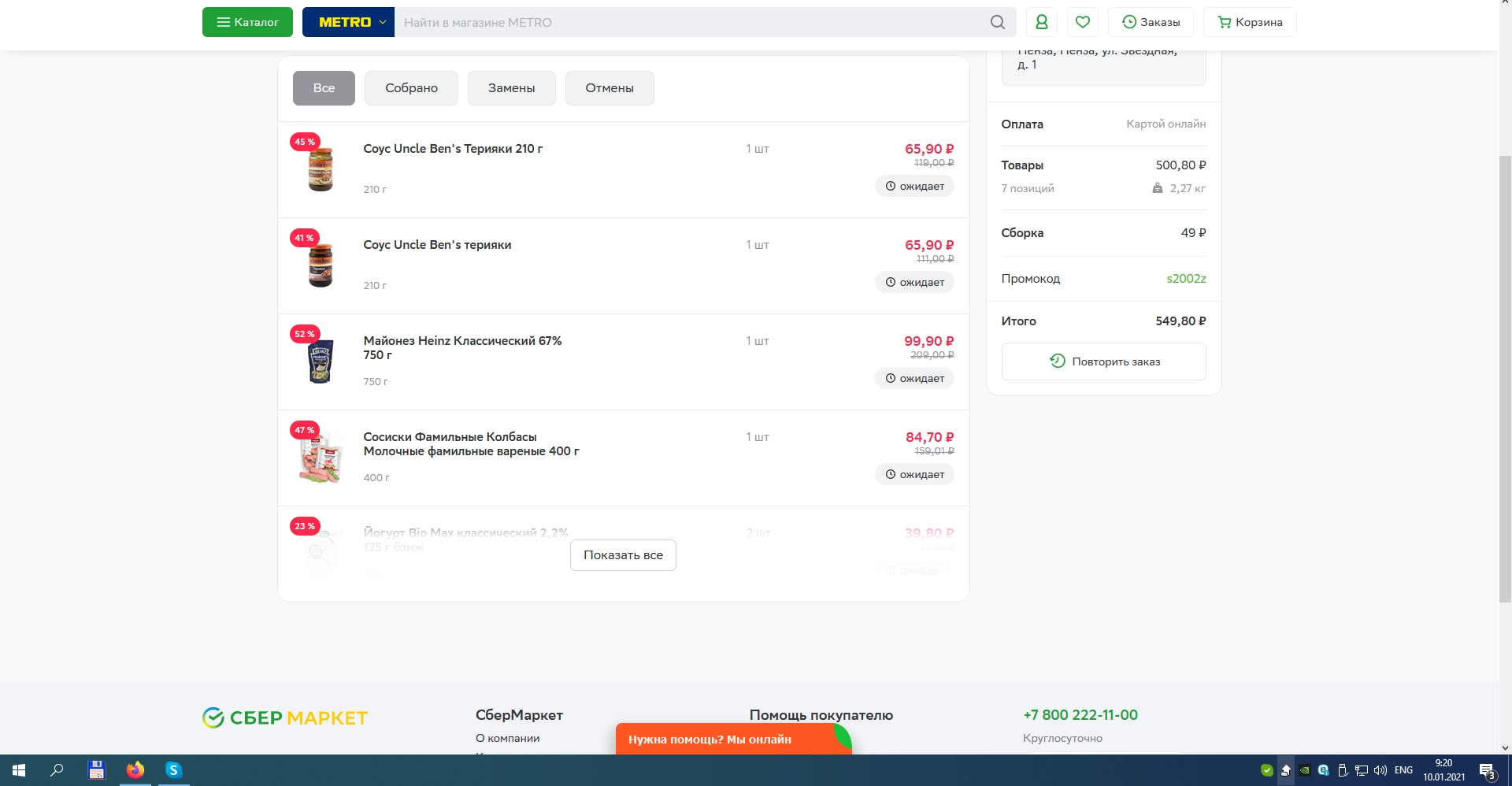Click product title Майонез Heinz Классический 67%
Viewport: 1512px width, 786px height.
click(462, 348)
